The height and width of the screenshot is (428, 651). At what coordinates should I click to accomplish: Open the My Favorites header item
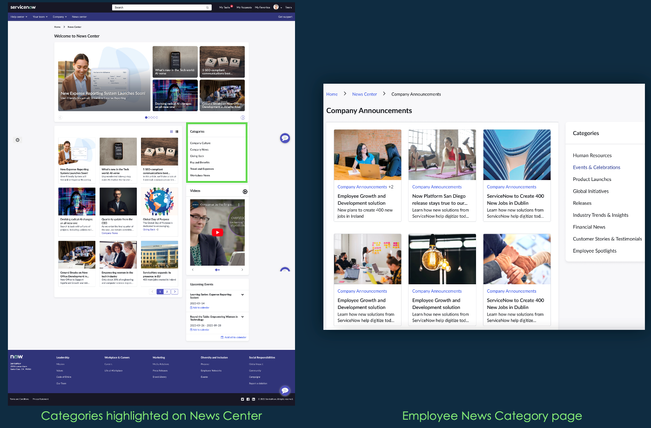262,7
